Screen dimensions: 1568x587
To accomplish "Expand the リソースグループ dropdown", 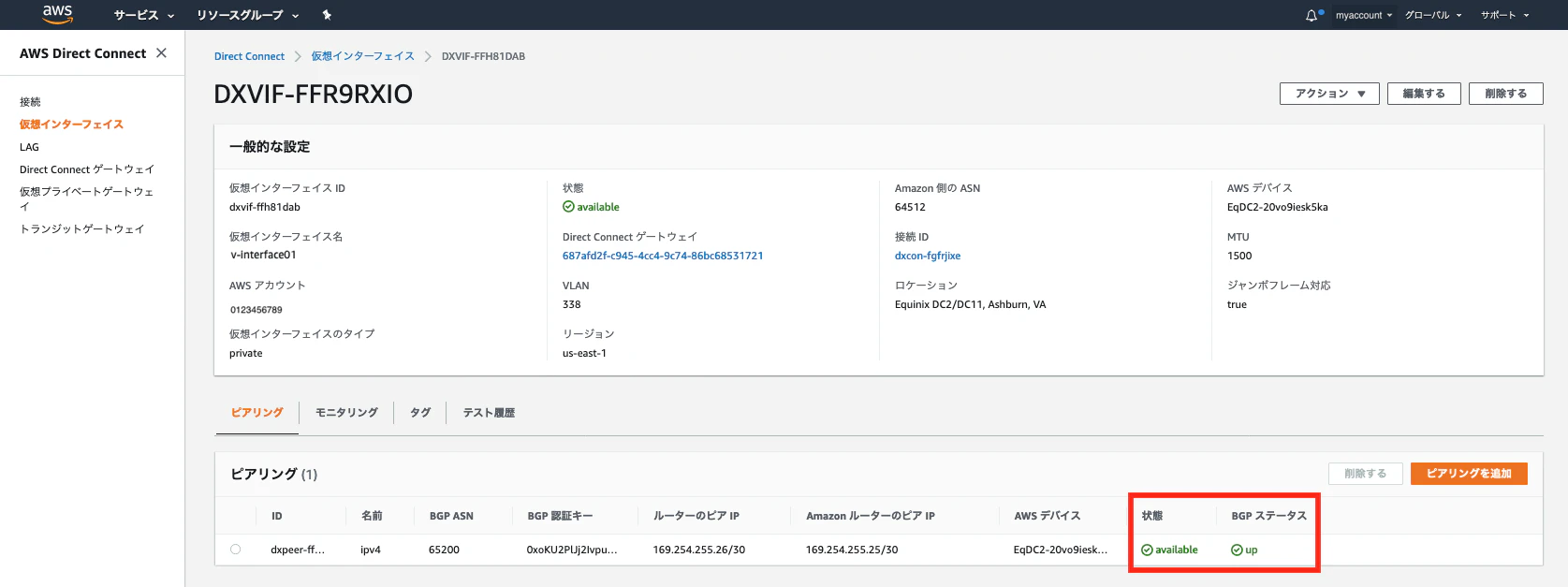I will (x=248, y=15).
